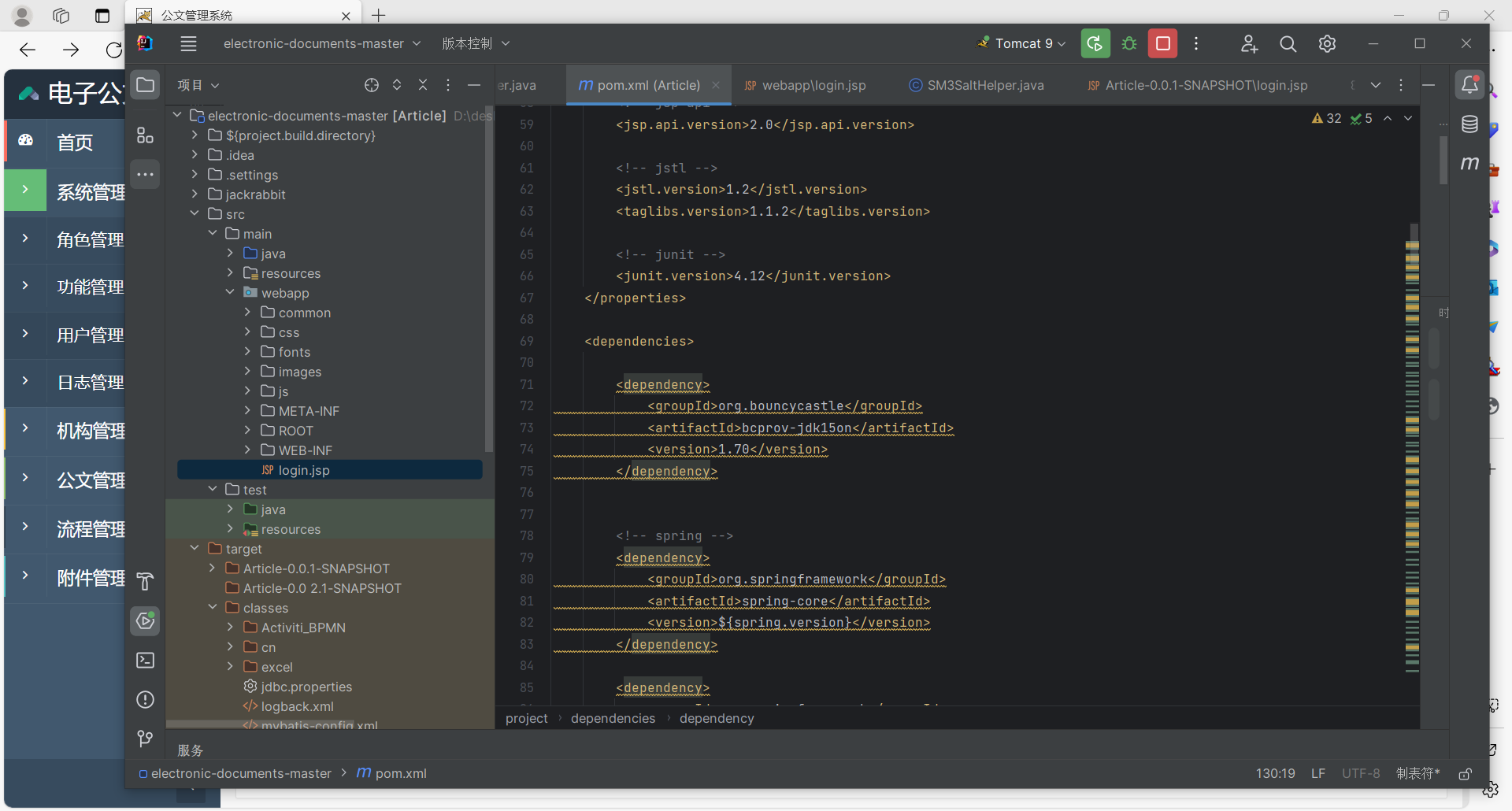This screenshot has height=811, width=1512.
Task: Click the Search Everywhere magnifier
Action: tap(1288, 43)
